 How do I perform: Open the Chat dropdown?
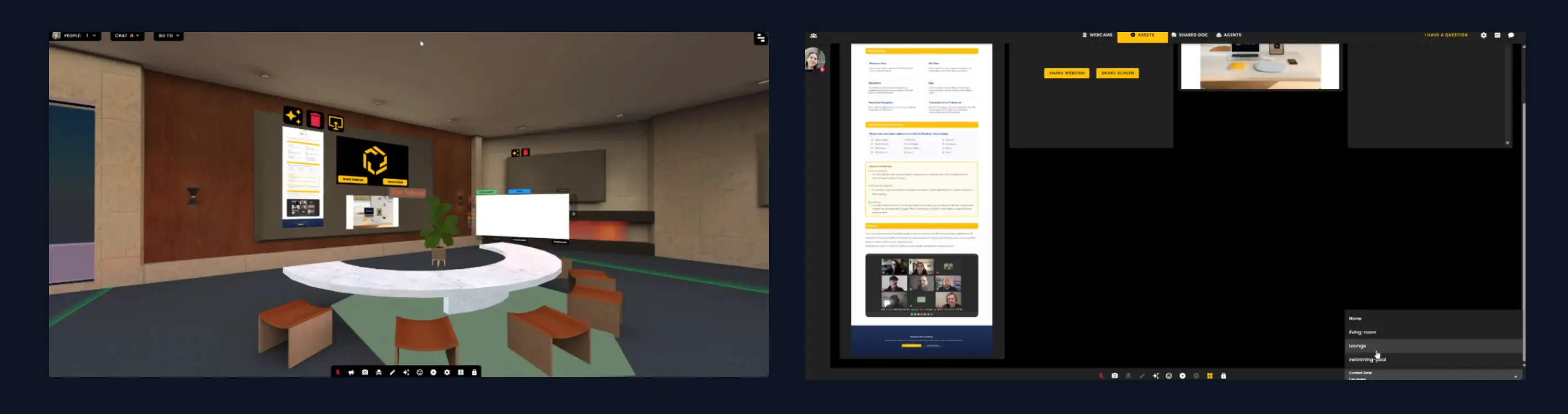pyautogui.click(x=127, y=36)
